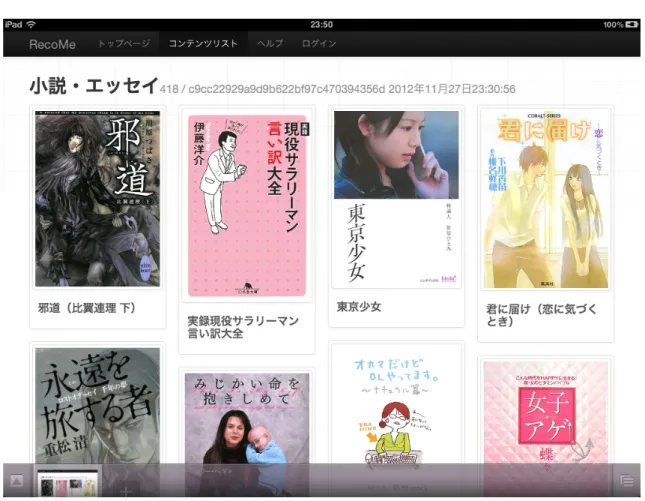This screenshot has height=501, width=645.
Task: Select コンテンツリスト tab in navigation bar
Action: pyautogui.click(x=203, y=43)
